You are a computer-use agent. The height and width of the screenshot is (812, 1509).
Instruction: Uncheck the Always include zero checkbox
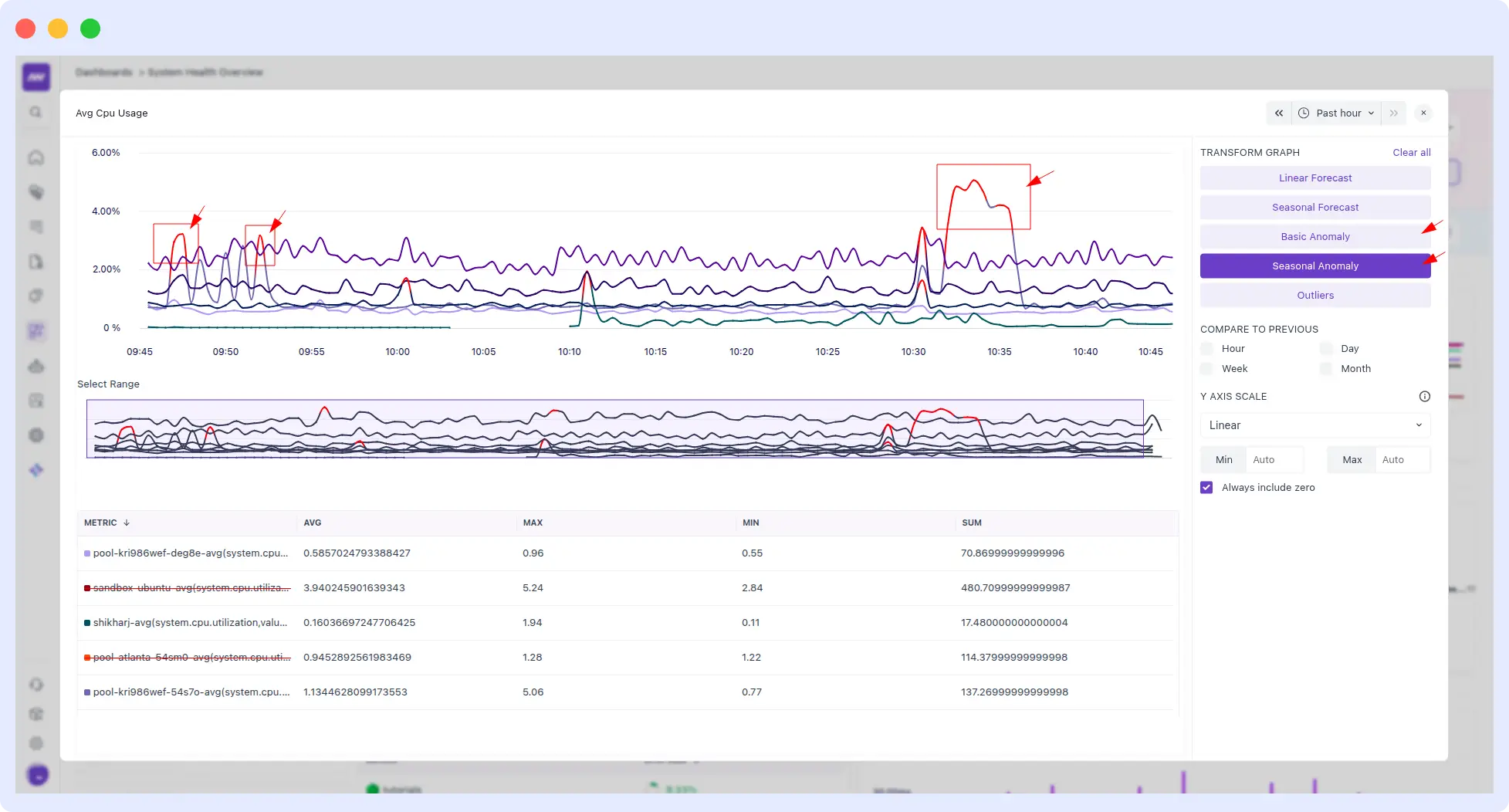pos(1206,487)
